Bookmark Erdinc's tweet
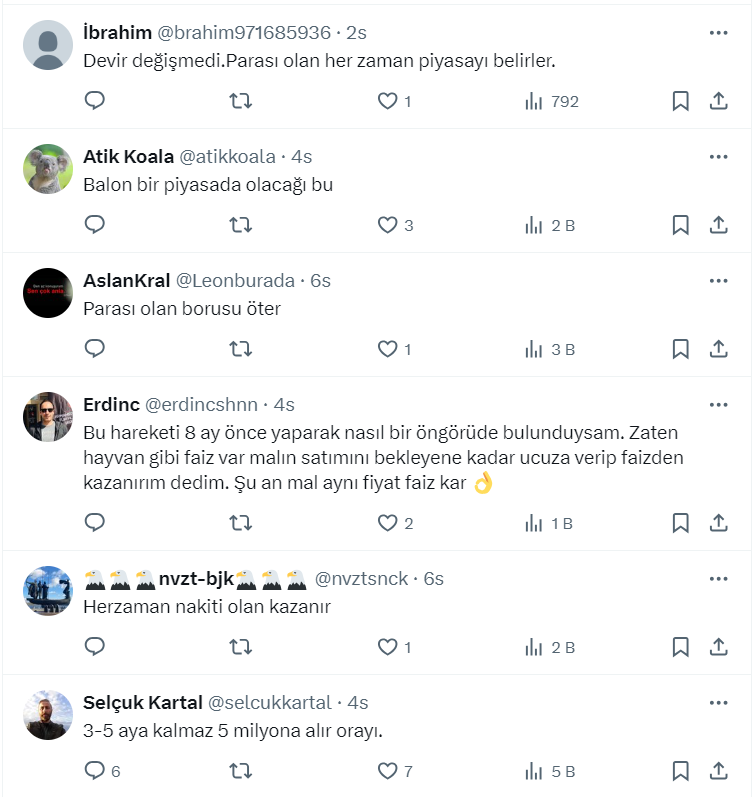Screen dimensions: 752x797 (680, 522)
